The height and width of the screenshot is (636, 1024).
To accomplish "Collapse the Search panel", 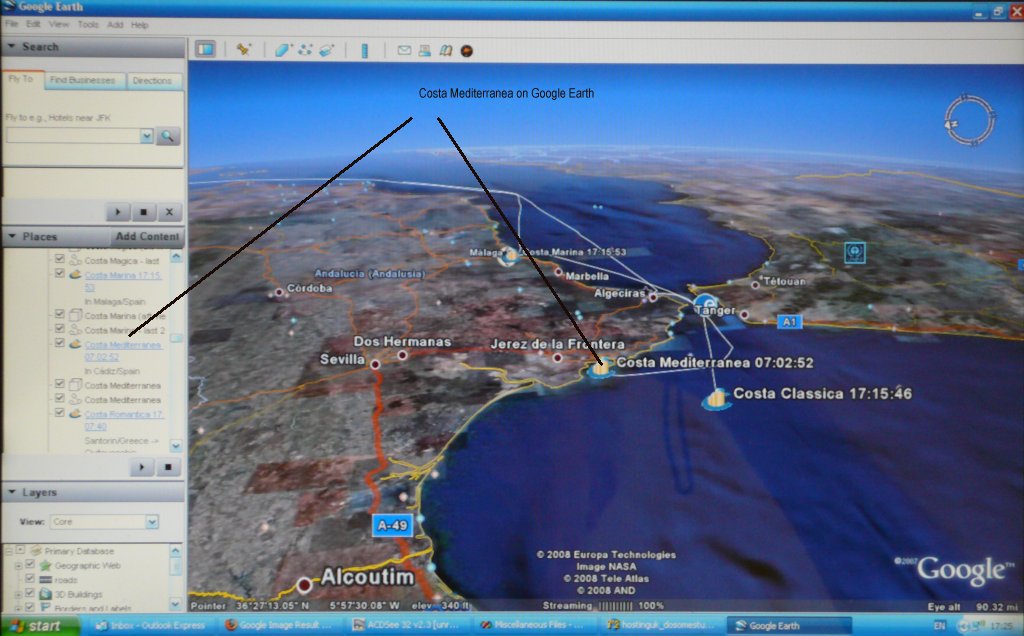I will click(x=11, y=46).
